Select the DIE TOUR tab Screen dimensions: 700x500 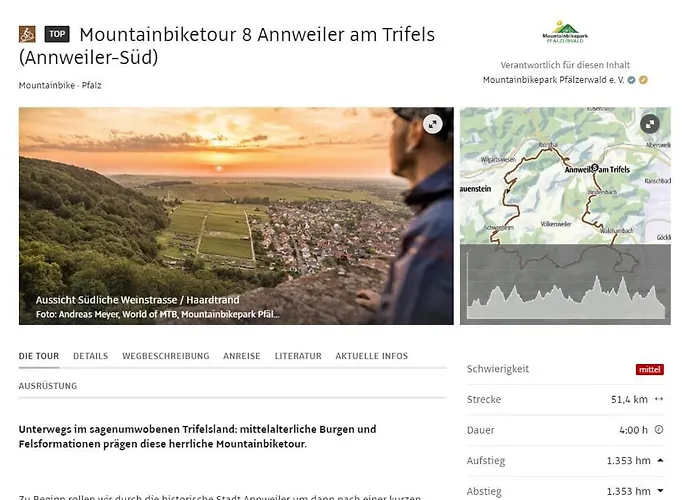[x=39, y=356]
